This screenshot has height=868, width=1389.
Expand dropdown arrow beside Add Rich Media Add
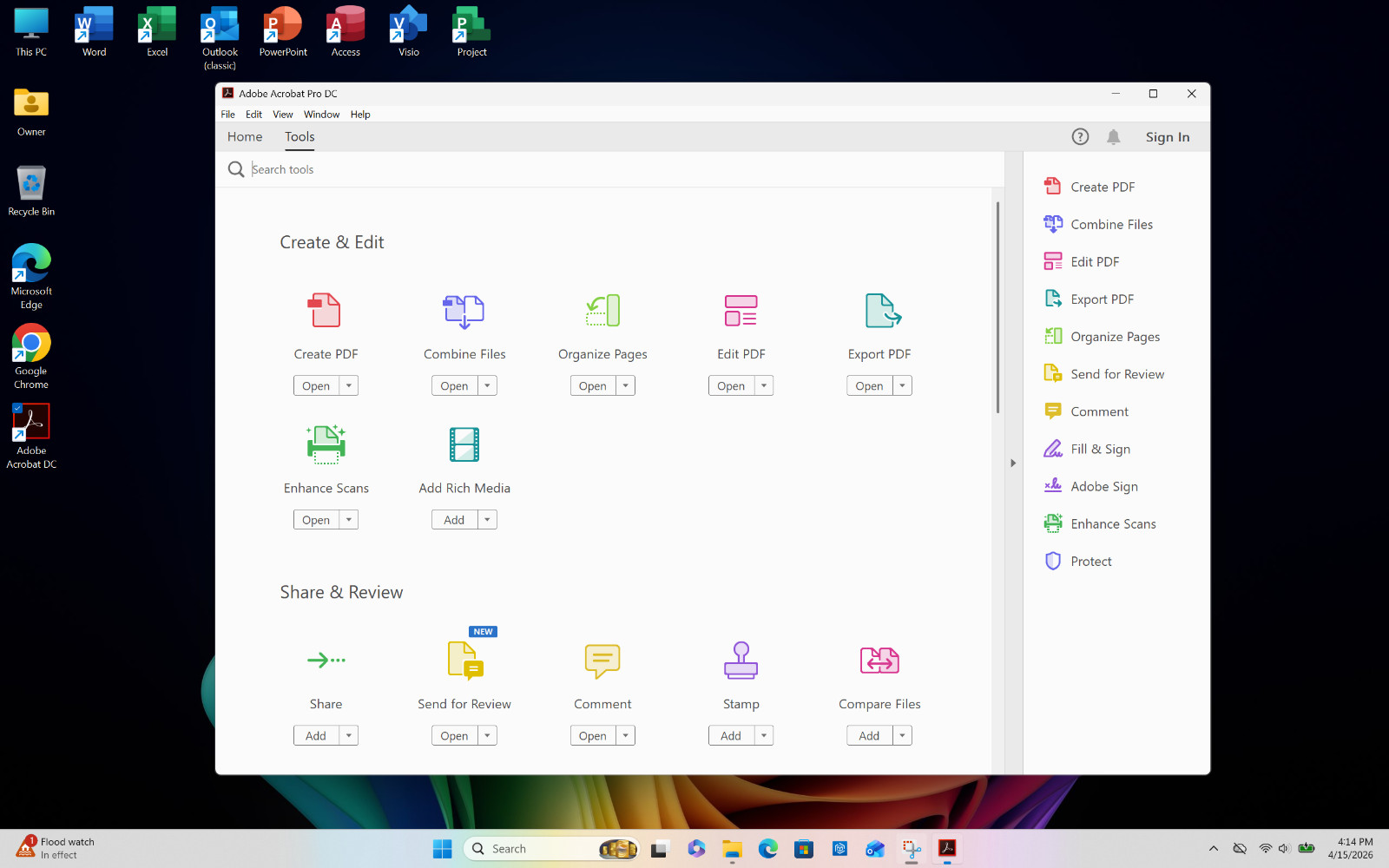(x=487, y=520)
